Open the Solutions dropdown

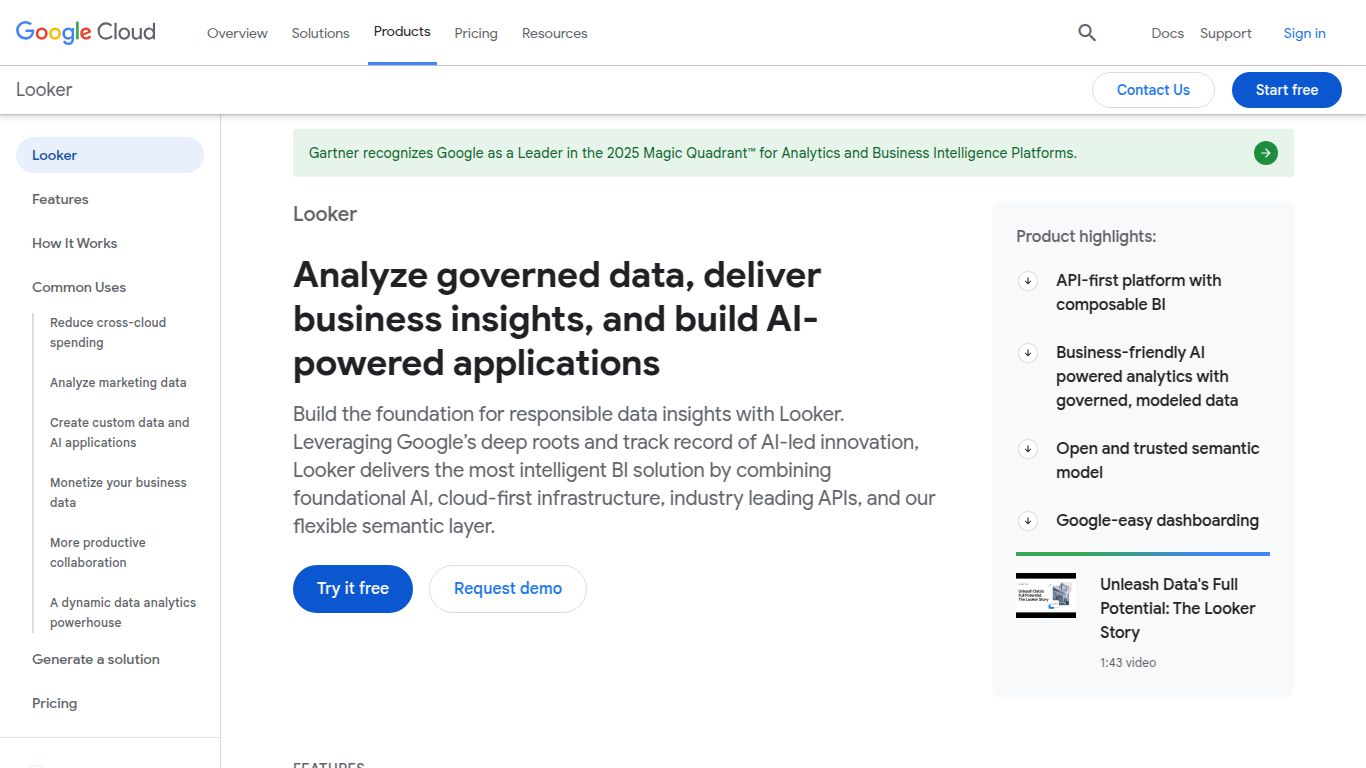(x=320, y=32)
